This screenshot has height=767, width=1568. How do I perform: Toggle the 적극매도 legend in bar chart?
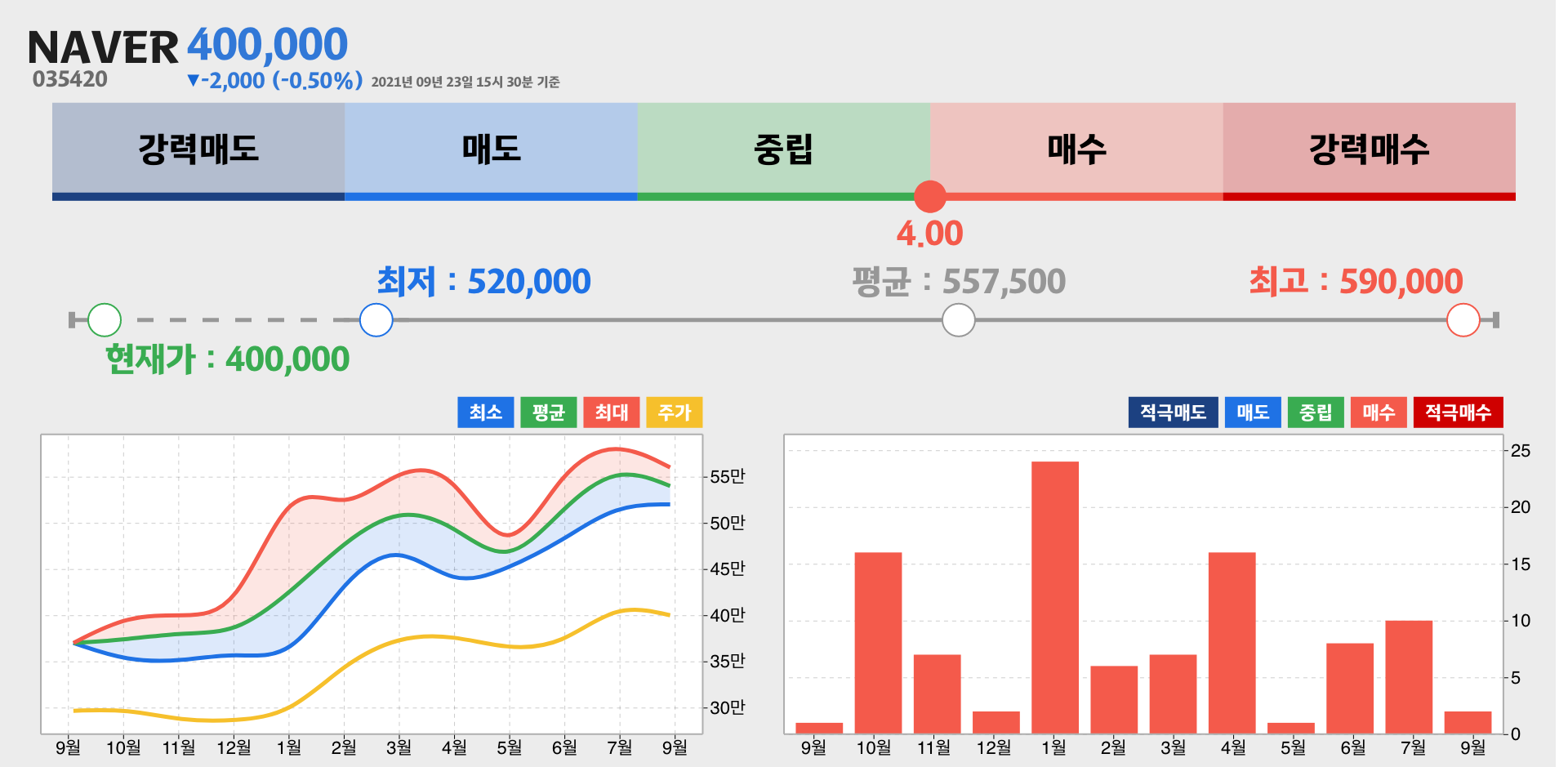point(1174,412)
